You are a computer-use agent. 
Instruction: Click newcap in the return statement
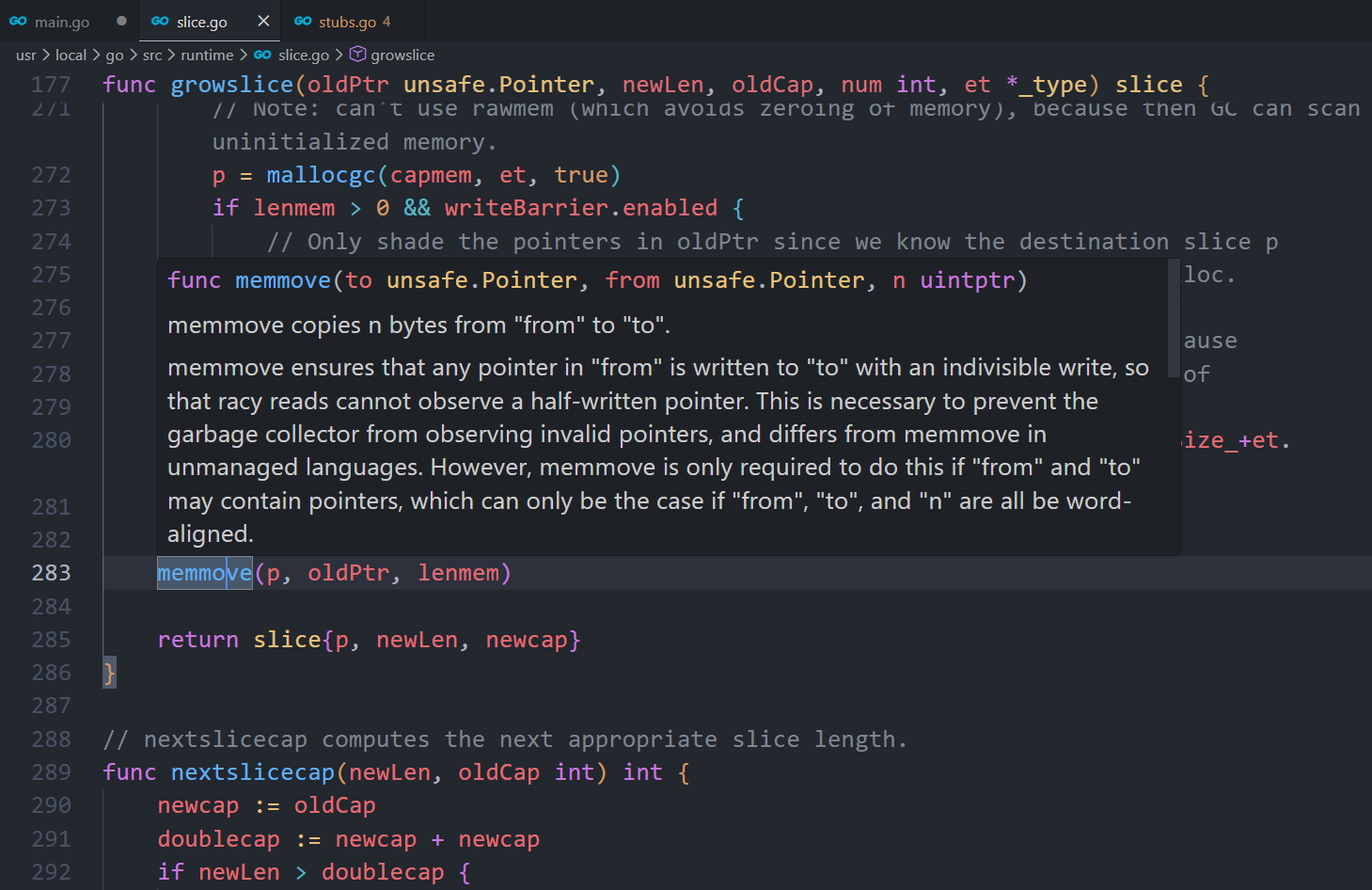click(x=527, y=640)
